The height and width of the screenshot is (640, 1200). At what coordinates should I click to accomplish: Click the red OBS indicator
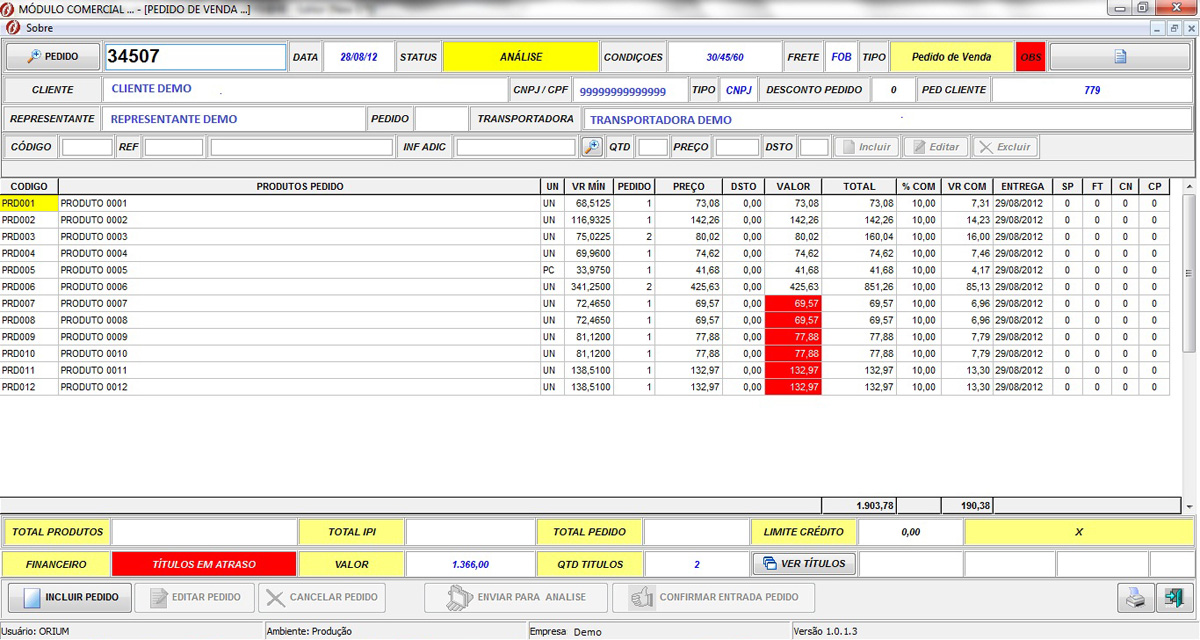(1030, 57)
